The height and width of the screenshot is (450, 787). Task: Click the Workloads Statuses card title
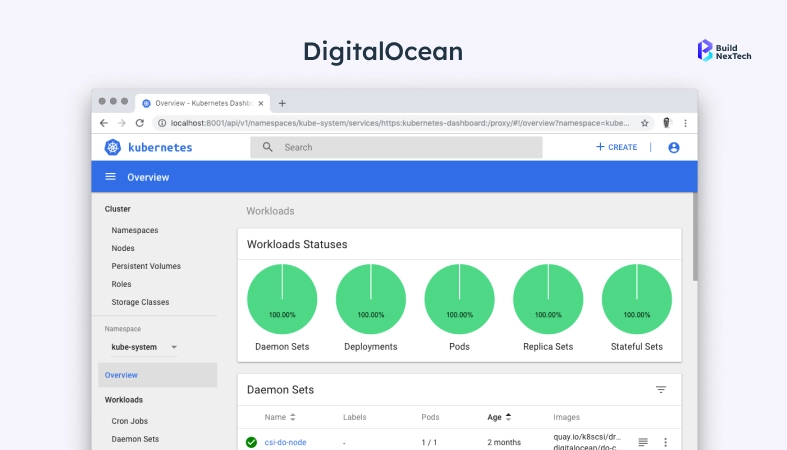pos(297,244)
